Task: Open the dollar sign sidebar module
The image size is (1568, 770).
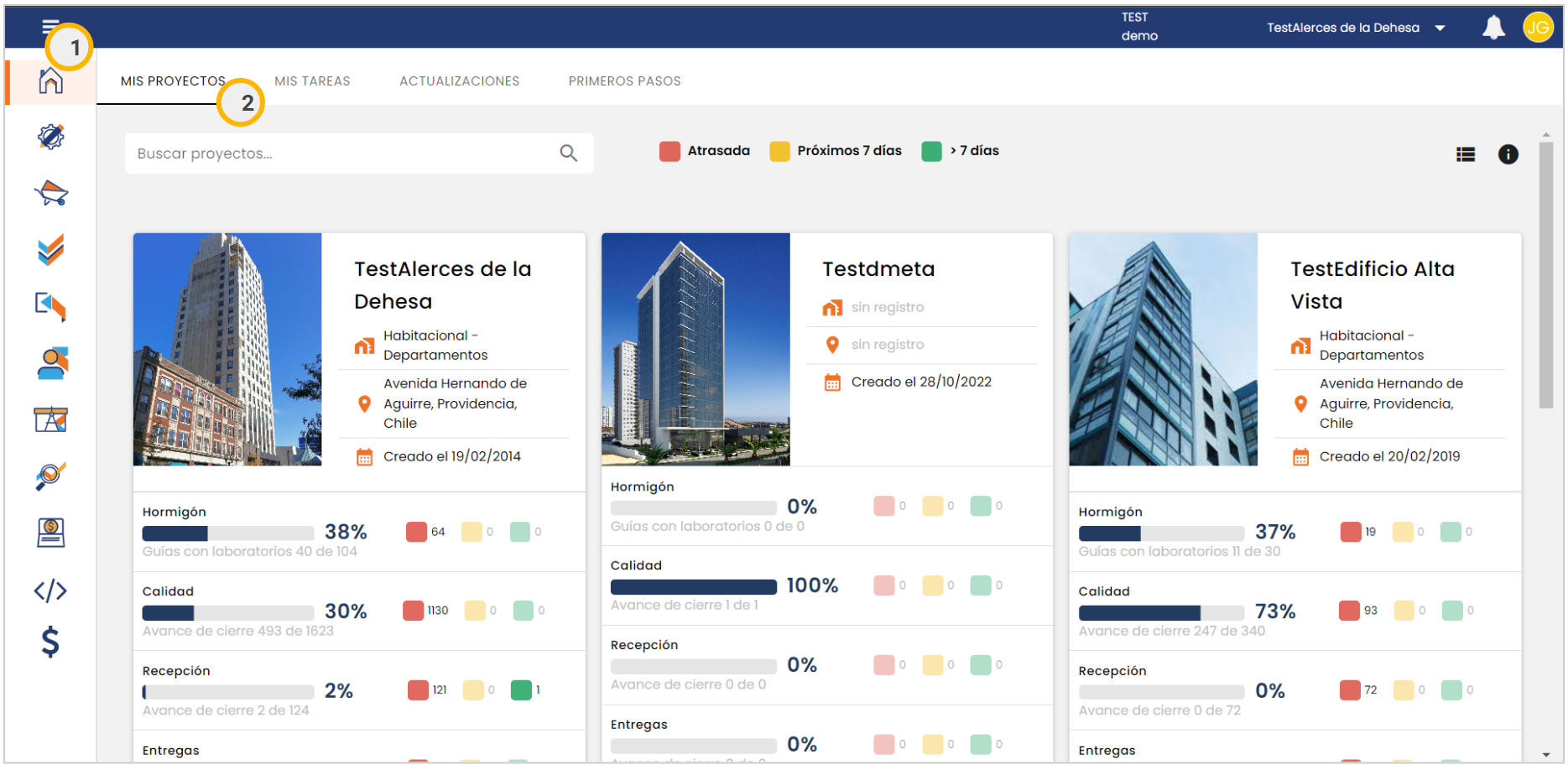Action: click(x=50, y=642)
